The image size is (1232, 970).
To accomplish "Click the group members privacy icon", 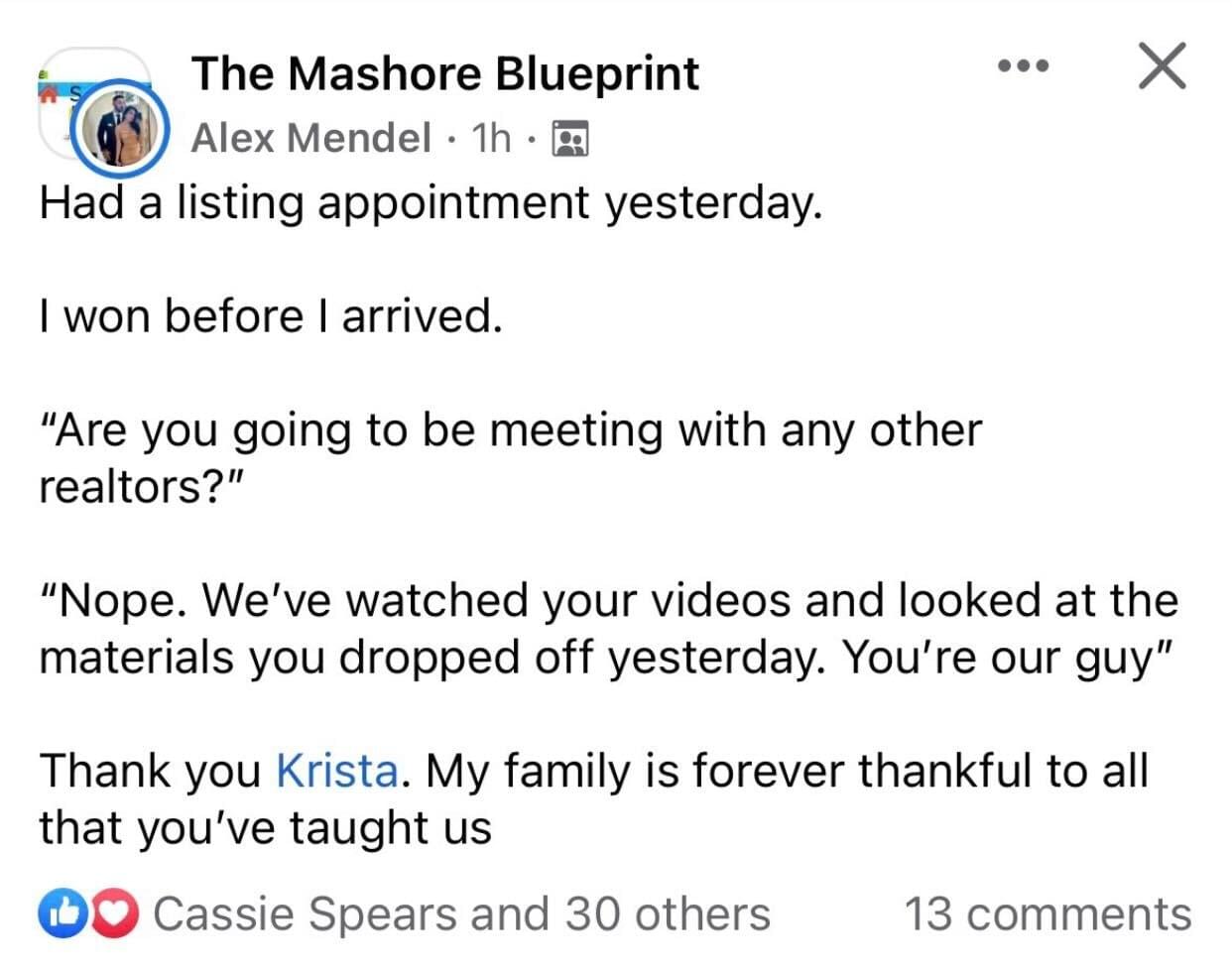I will pos(569,139).
